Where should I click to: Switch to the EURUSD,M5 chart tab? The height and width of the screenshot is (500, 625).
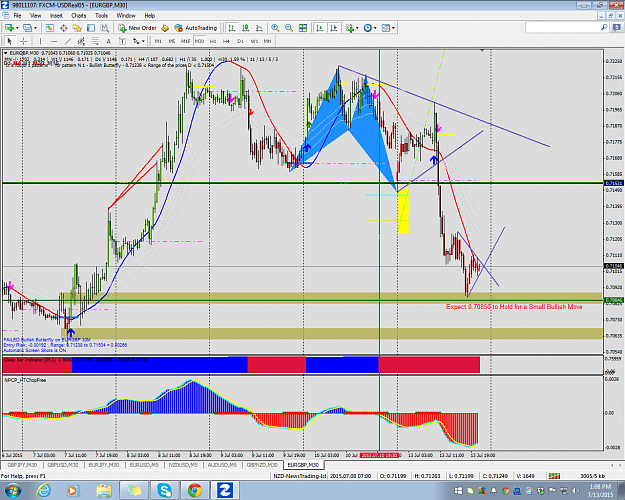[144, 465]
